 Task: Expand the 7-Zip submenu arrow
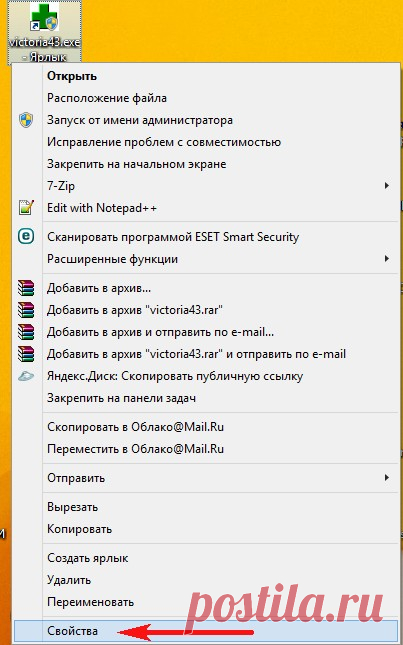point(387,186)
